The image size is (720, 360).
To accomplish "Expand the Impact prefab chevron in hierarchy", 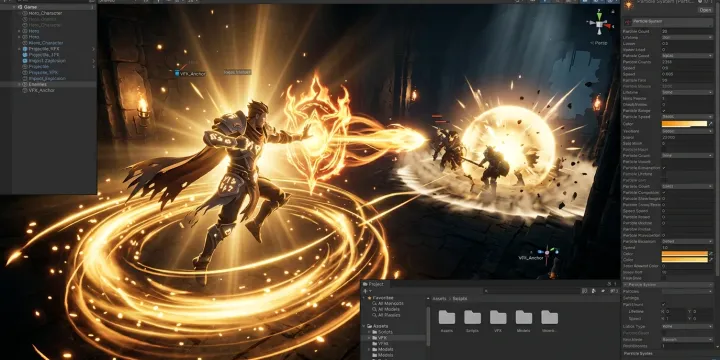I will click(94, 61).
